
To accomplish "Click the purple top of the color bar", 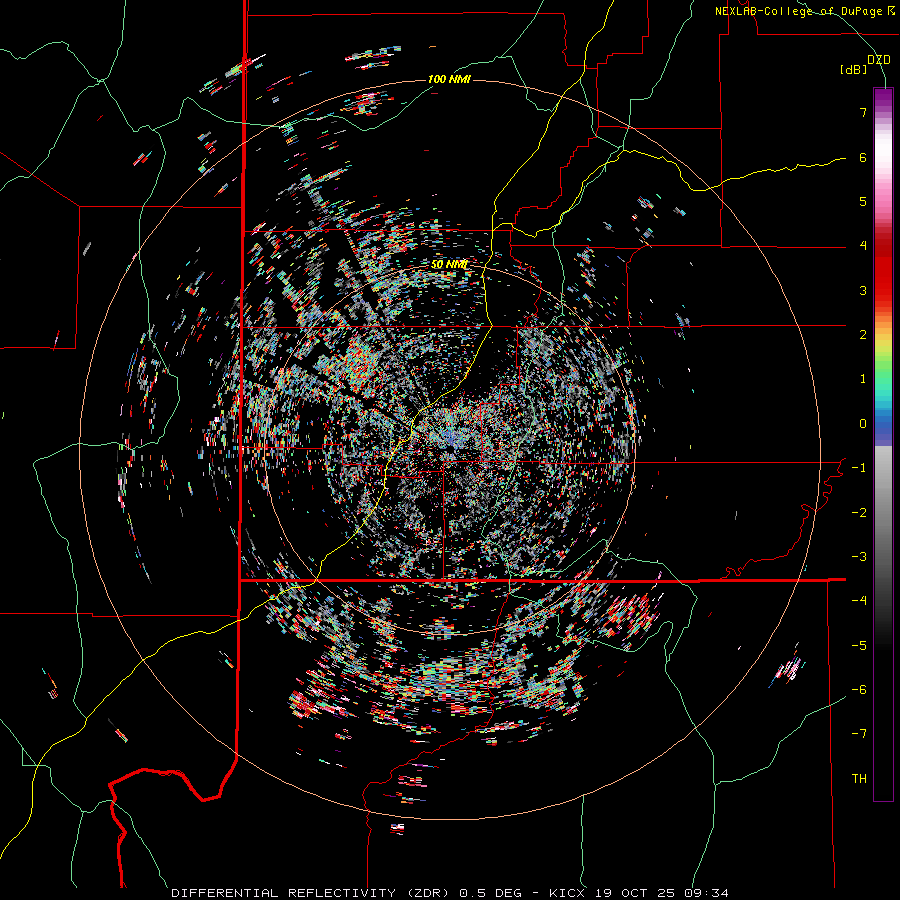I will pos(883,98).
